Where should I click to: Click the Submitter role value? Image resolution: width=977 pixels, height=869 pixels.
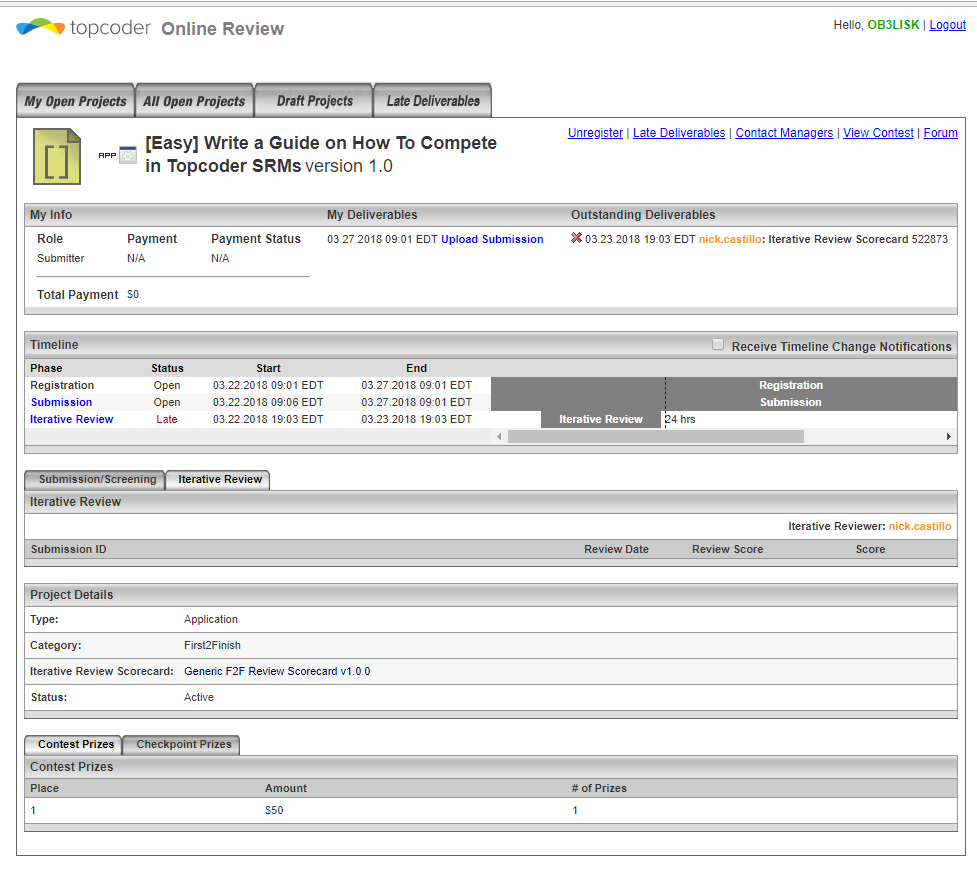[x=60, y=258]
